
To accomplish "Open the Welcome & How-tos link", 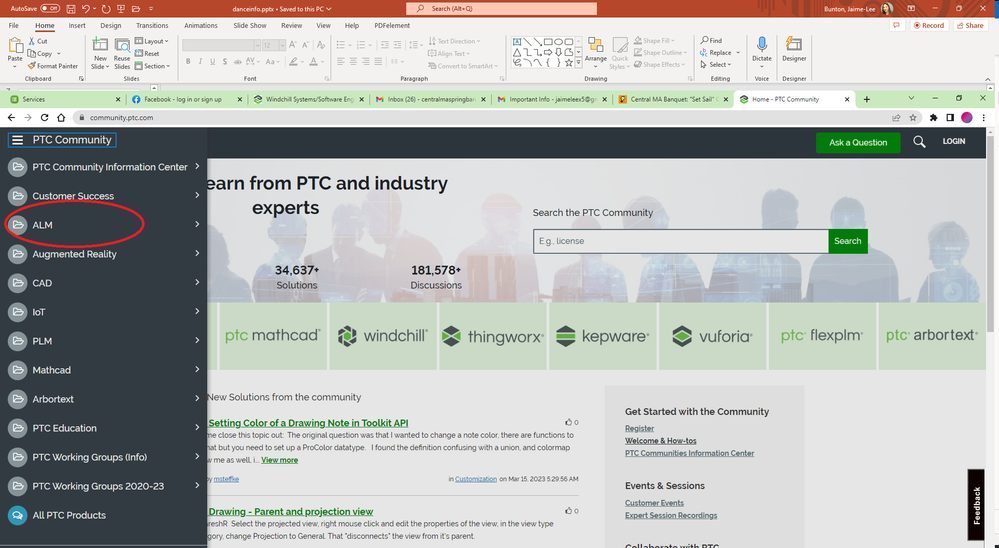I will (663, 440).
